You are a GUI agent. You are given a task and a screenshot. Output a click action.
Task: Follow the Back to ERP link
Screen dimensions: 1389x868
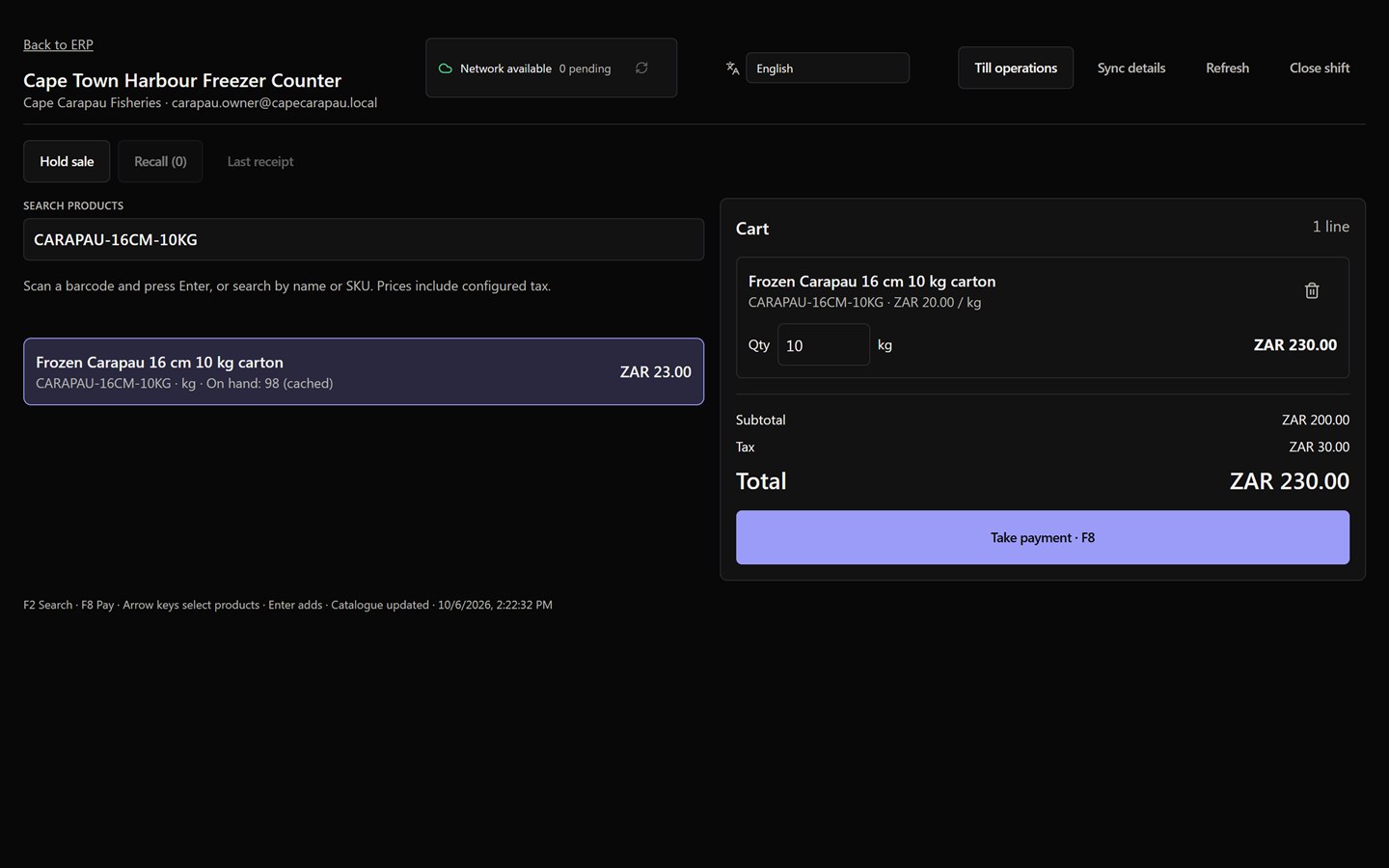[x=58, y=45]
